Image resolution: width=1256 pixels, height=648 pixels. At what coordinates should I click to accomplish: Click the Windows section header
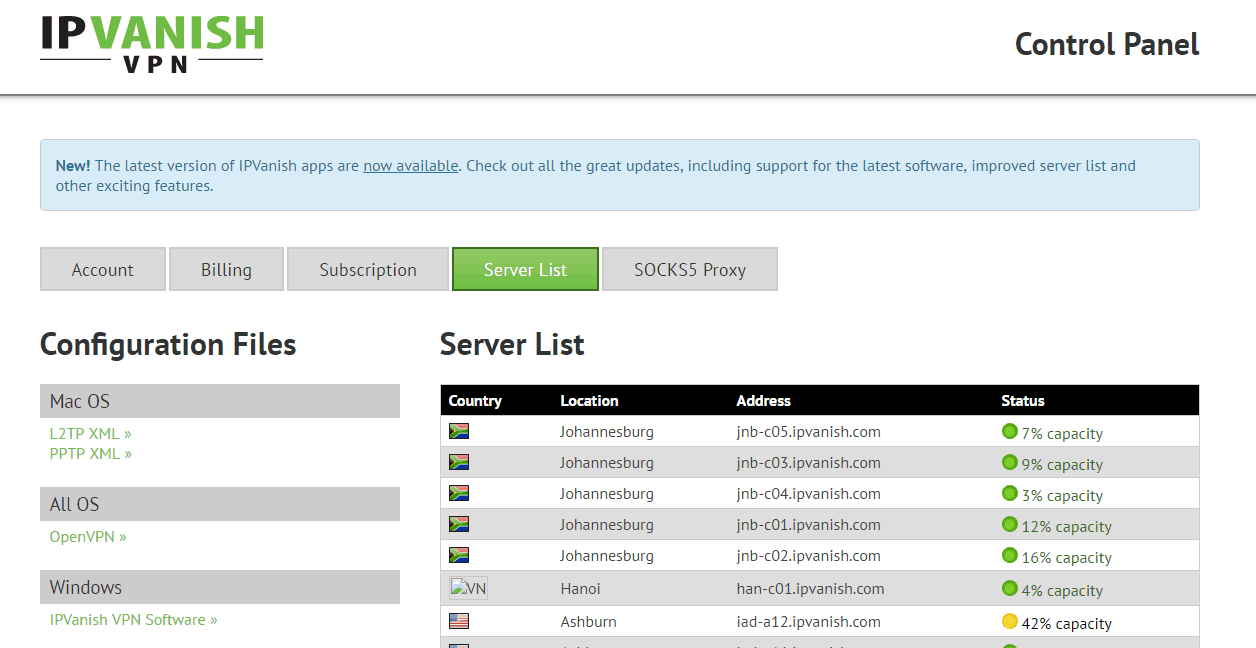point(220,587)
